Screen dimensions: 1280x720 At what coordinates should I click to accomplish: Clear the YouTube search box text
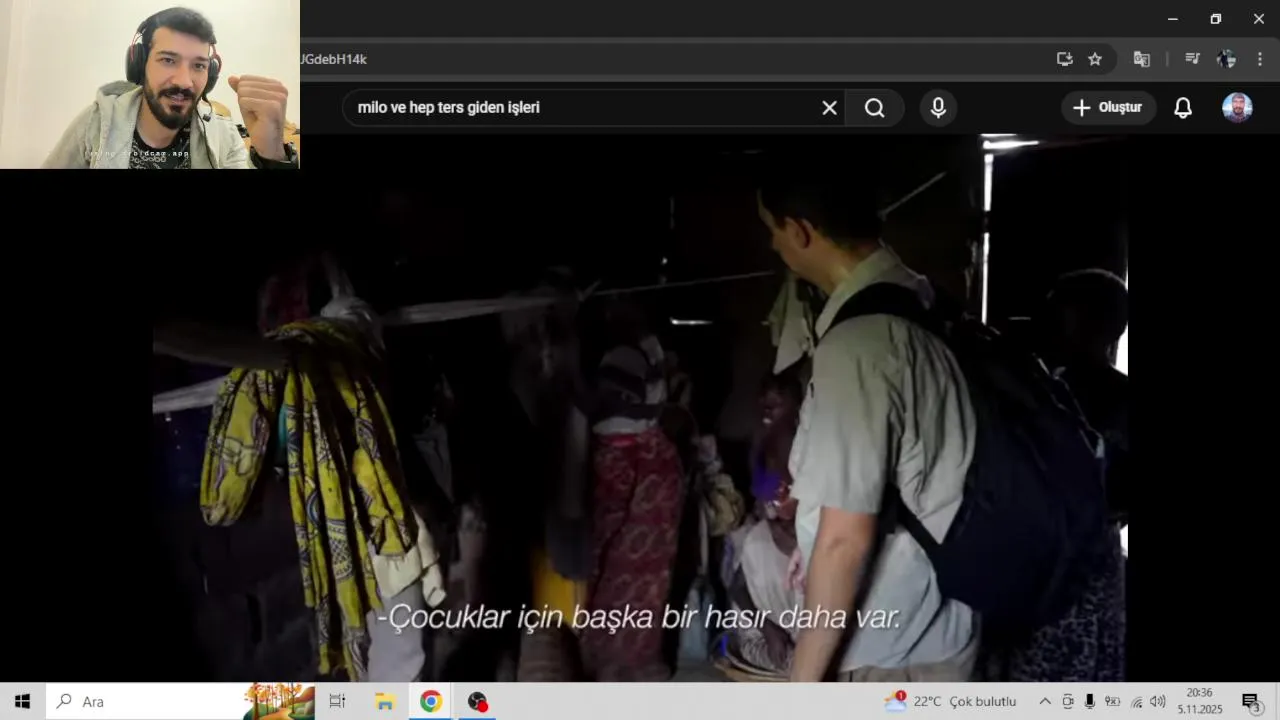[829, 108]
